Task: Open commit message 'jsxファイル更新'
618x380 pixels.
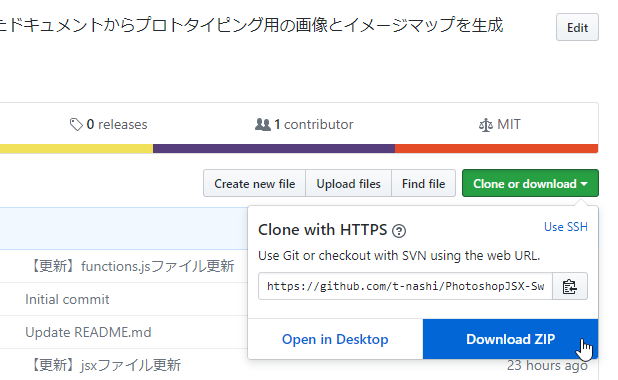Action: (104, 365)
